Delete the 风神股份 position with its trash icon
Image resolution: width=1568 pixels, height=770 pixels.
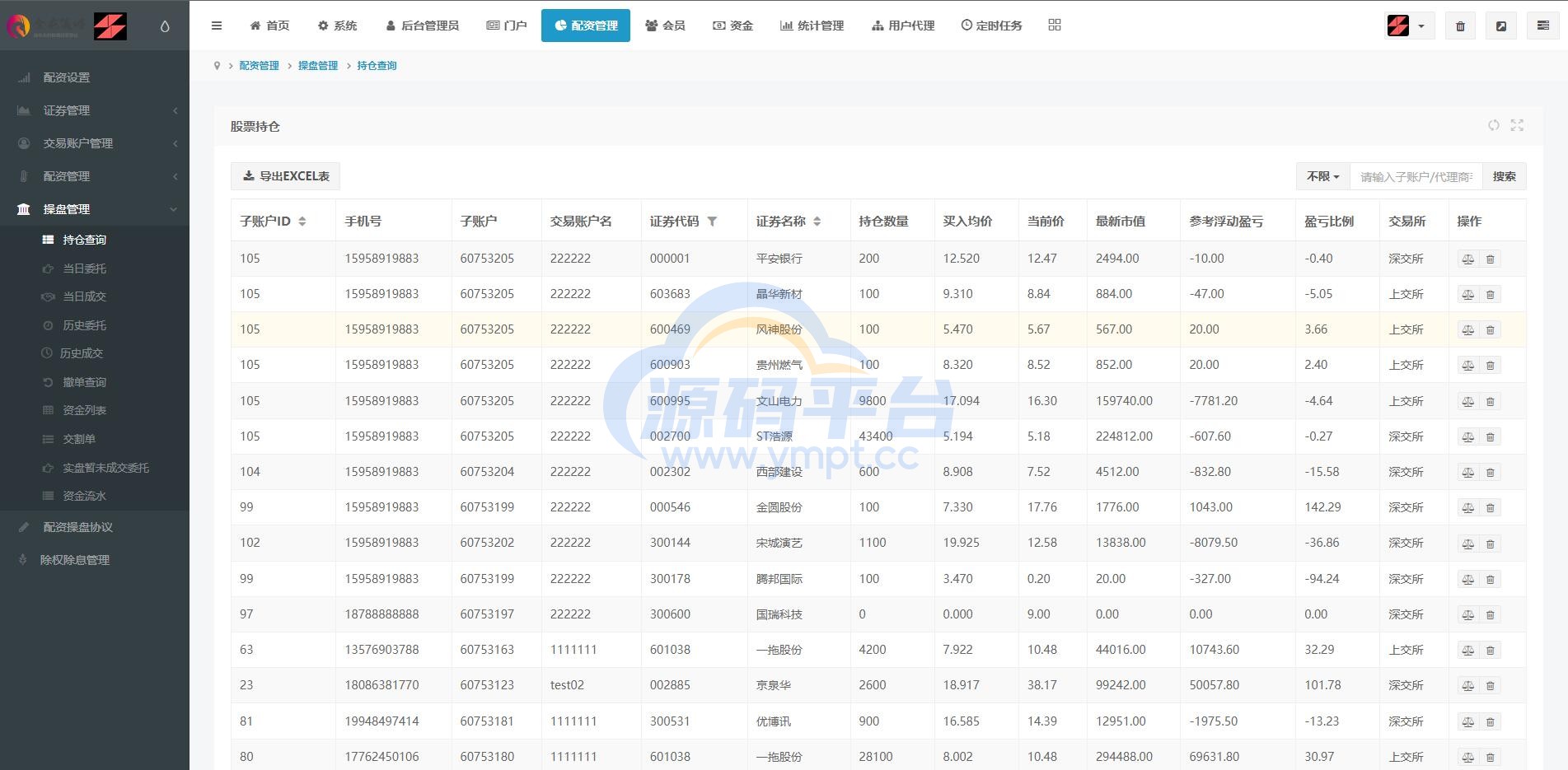click(1490, 329)
